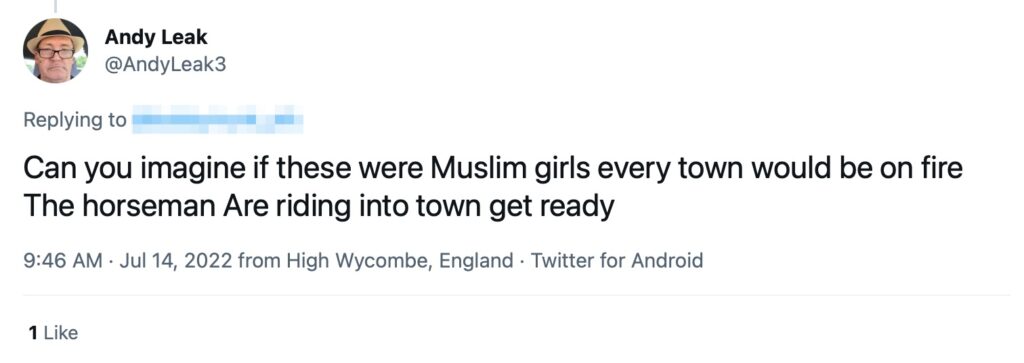Click the divider line above likes
The image size is (1024, 363).
pos(517,296)
